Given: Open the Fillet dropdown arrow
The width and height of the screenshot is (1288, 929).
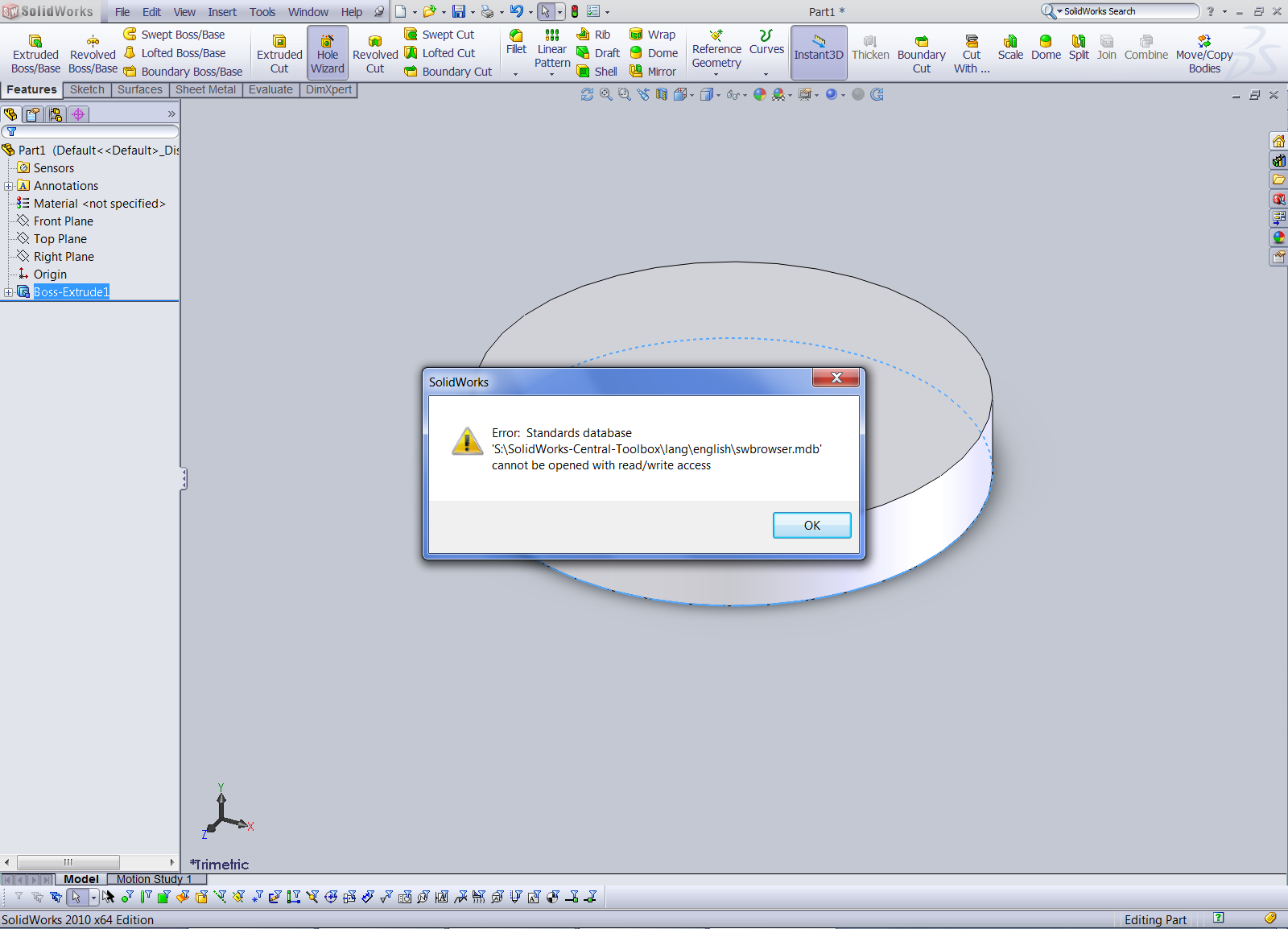Looking at the screenshot, I should pos(516,74).
